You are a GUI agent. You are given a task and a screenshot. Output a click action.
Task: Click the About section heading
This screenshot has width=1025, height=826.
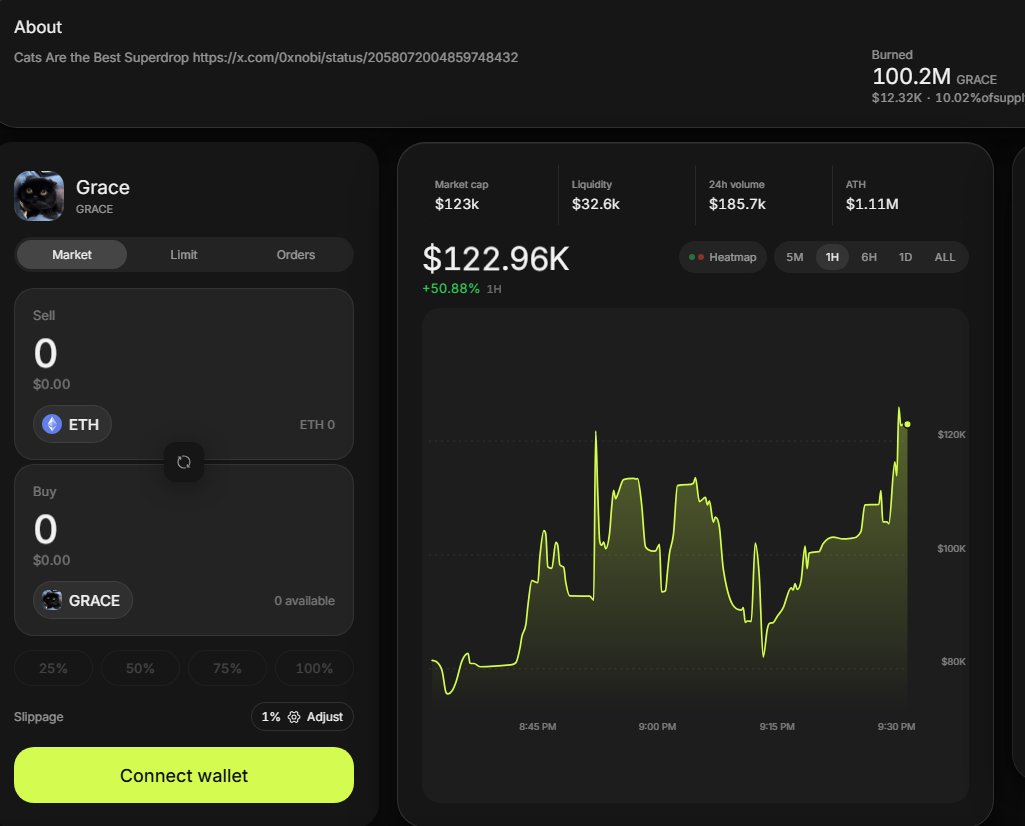tap(38, 27)
